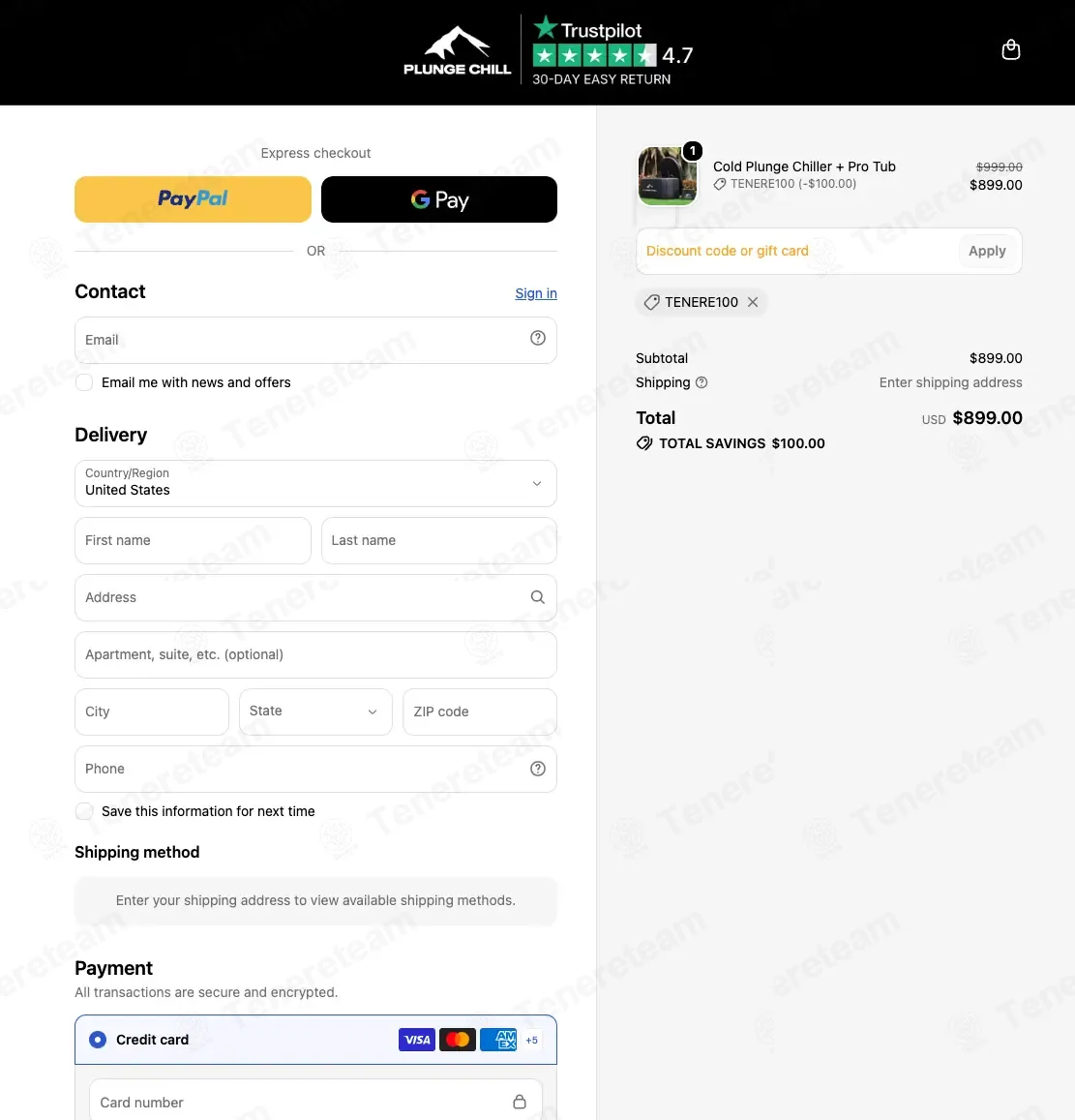This screenshot has width=1075, height=1120.
Task: Click the Total price $899.00
Action: pos(987,418)
